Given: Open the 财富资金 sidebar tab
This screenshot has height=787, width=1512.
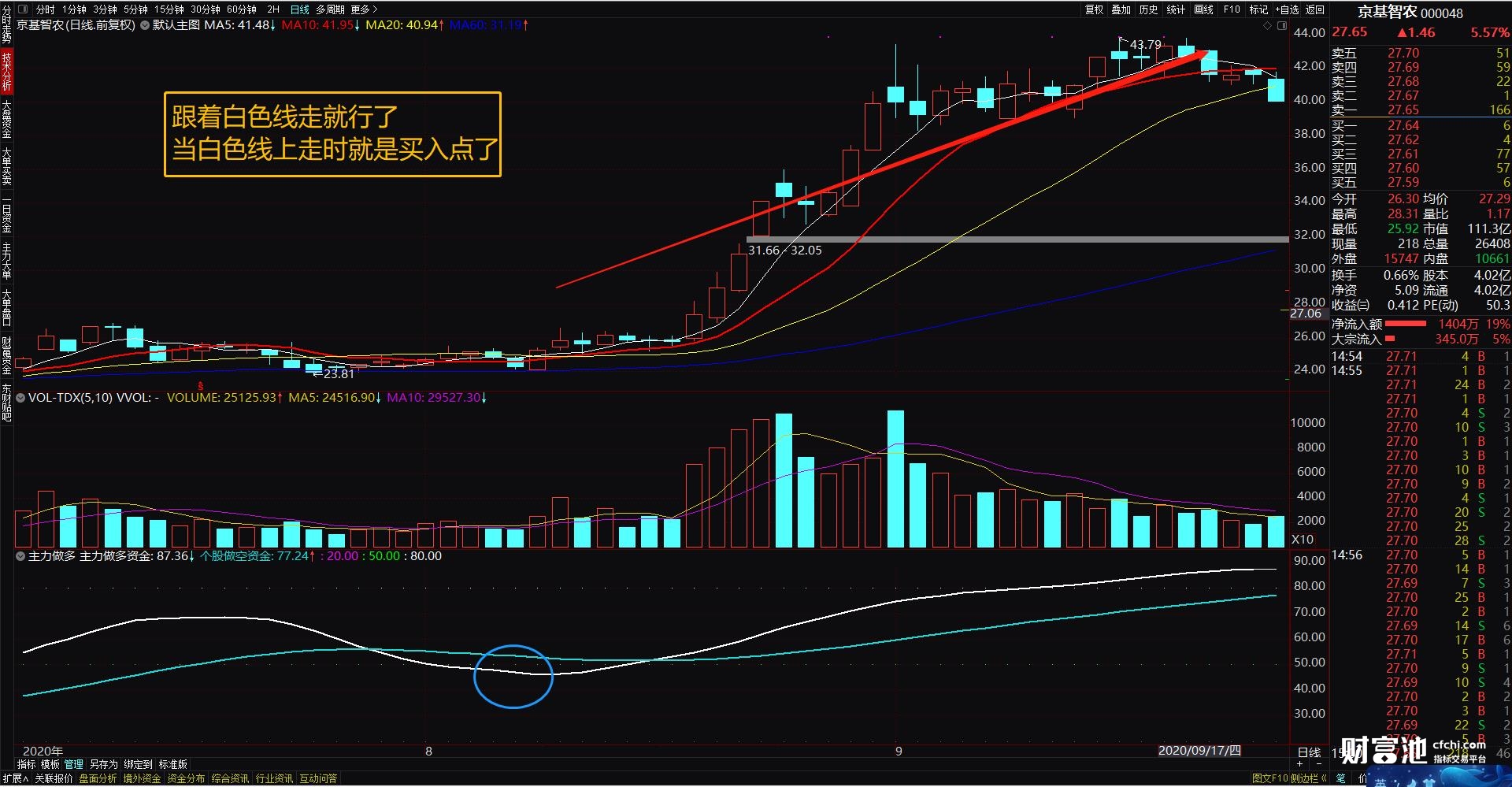Looking at the screenshot, I should click(6, 356).
